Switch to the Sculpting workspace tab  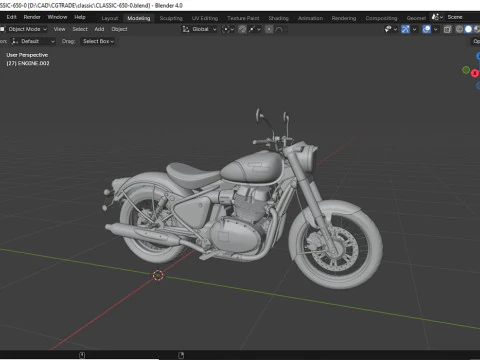pos(171,18)
